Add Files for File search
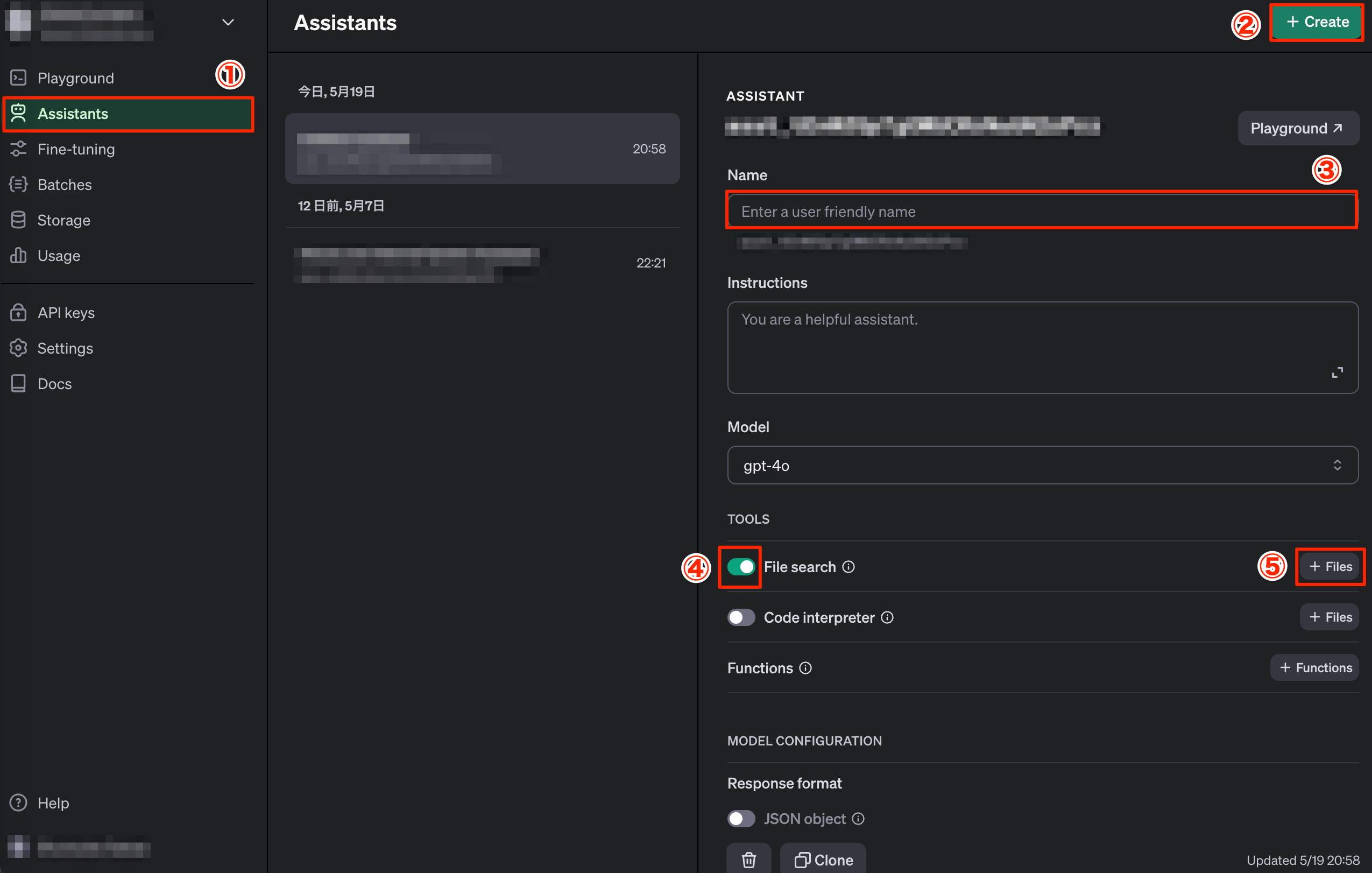 [1329, 566]
